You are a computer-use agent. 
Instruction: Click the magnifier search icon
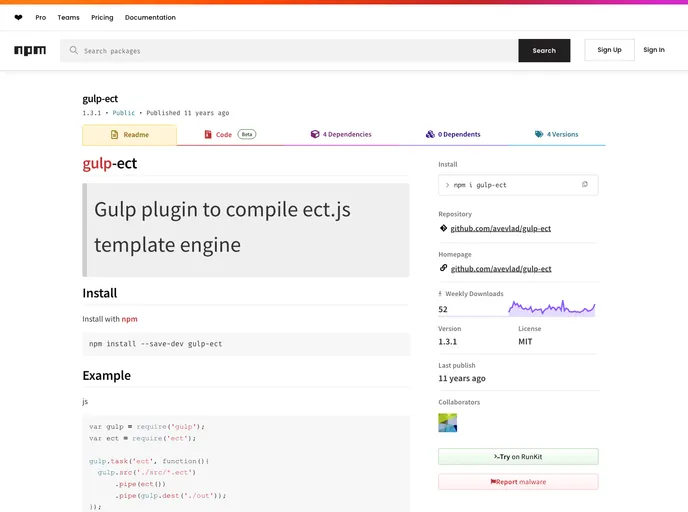pos(74,50)
